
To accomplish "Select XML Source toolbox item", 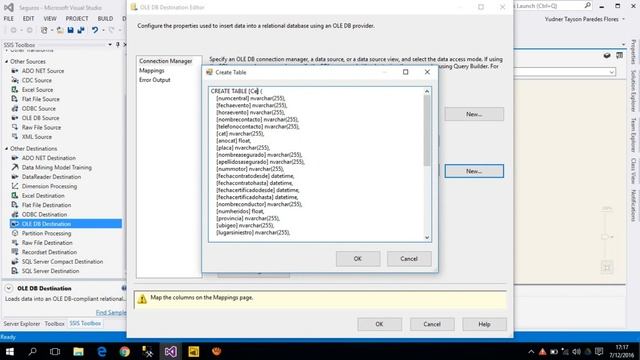I will (x=37, y=137).
